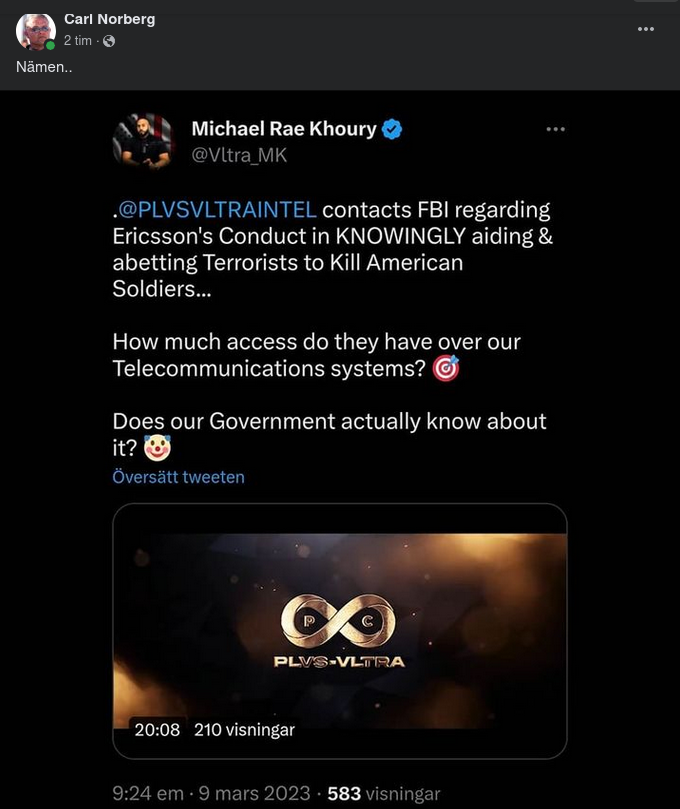680x809 pixels.
Task: Open the Facebook post three-dot options menu
Action: point(644,31)
